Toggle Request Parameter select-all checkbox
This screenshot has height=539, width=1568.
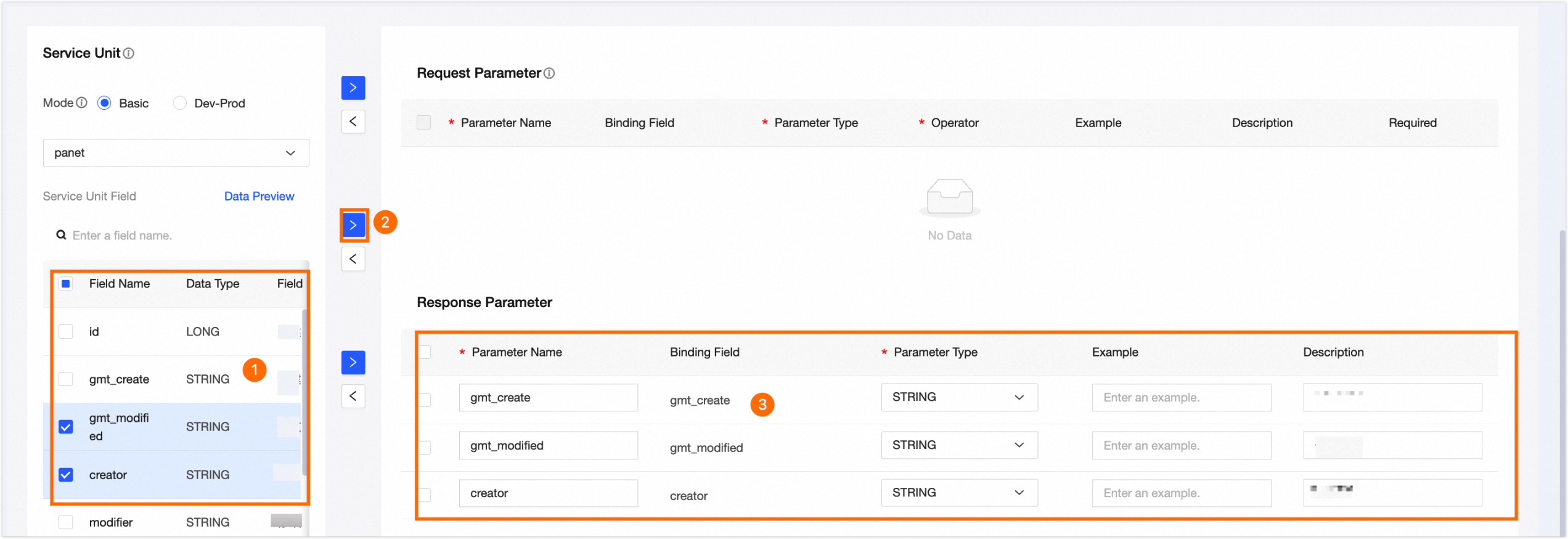click(423, 122)
